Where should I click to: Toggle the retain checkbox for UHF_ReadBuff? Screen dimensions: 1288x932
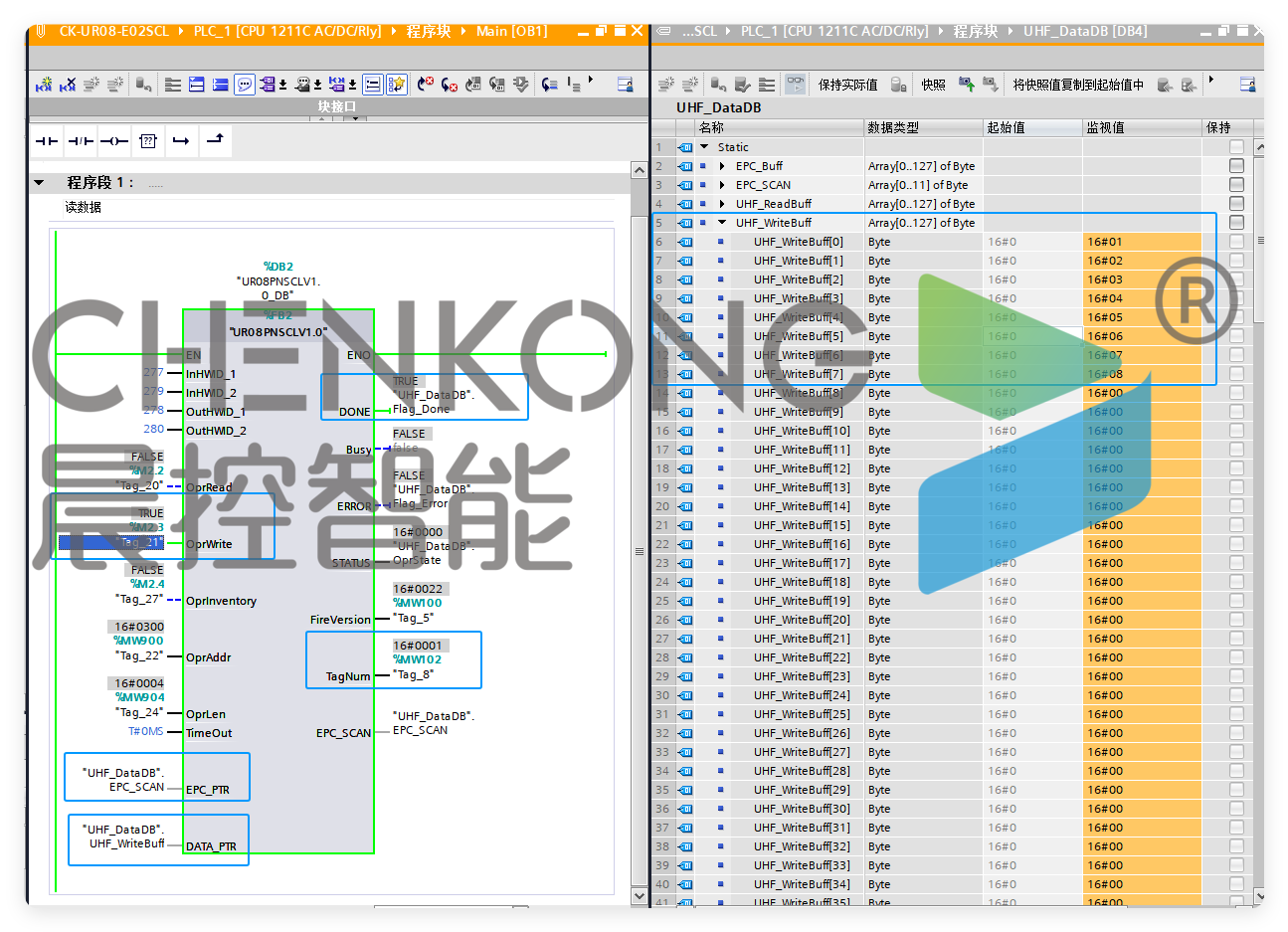click(1236, 204)
